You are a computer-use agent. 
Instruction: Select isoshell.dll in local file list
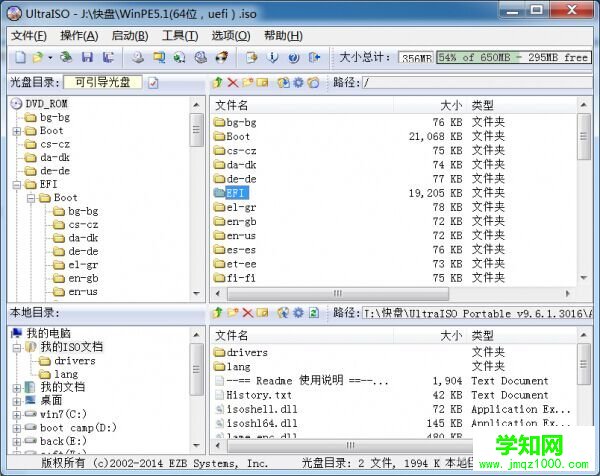(262, 409)
